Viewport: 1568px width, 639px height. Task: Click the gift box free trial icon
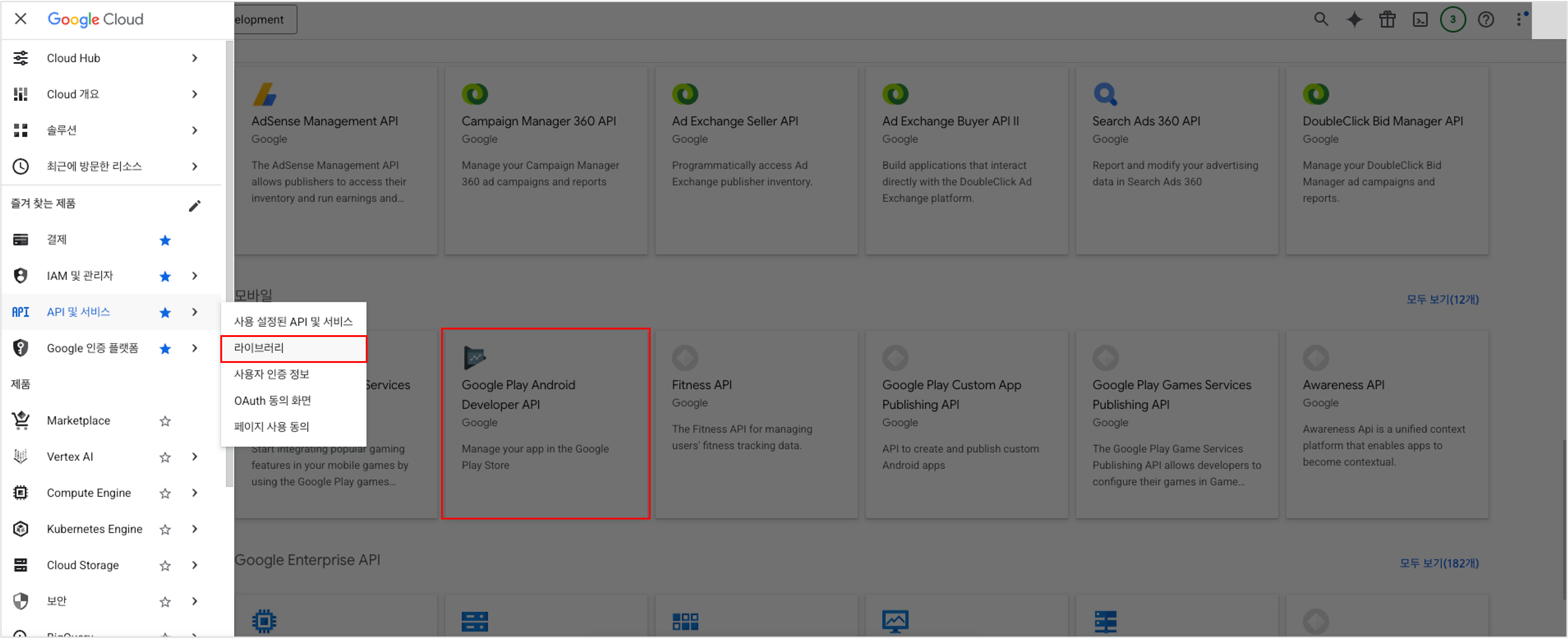[1387, 20]
